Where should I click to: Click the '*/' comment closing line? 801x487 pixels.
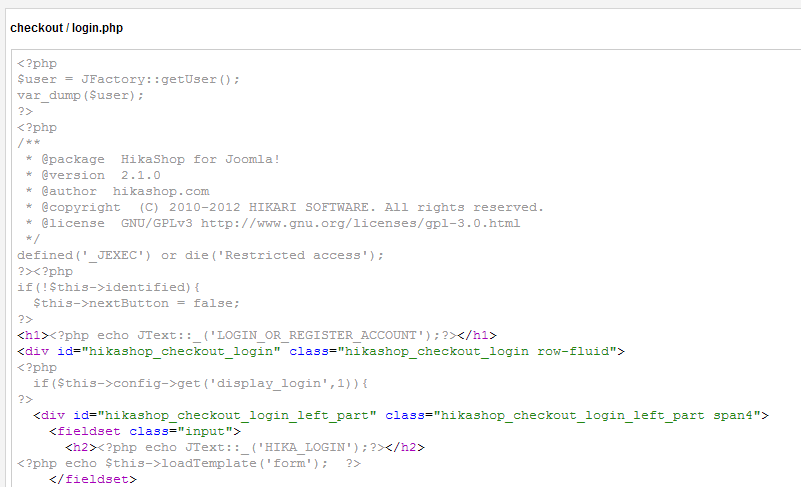[x=33, y=239]
